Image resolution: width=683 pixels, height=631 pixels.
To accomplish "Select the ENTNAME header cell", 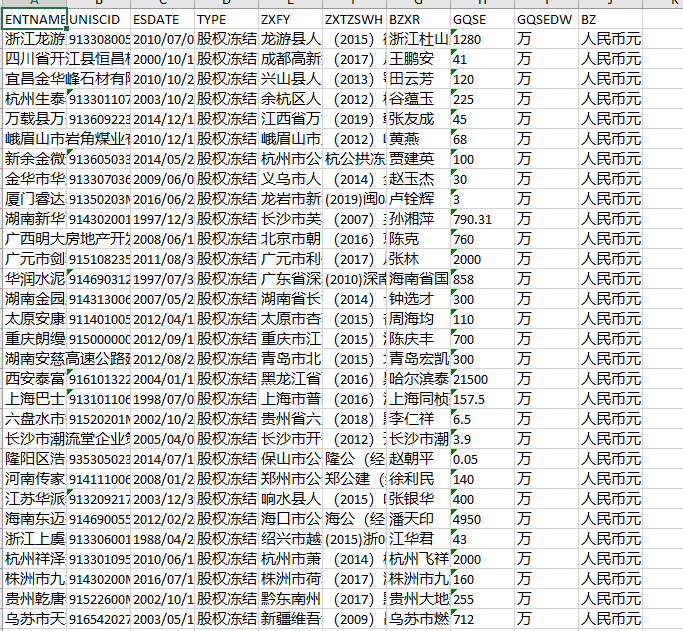I will [34, 19].
